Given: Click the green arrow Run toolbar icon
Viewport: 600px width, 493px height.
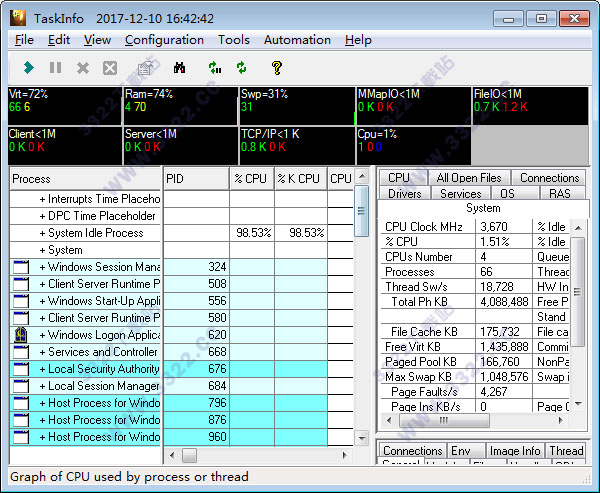Looking at the screenshot, I should point(29,68).
